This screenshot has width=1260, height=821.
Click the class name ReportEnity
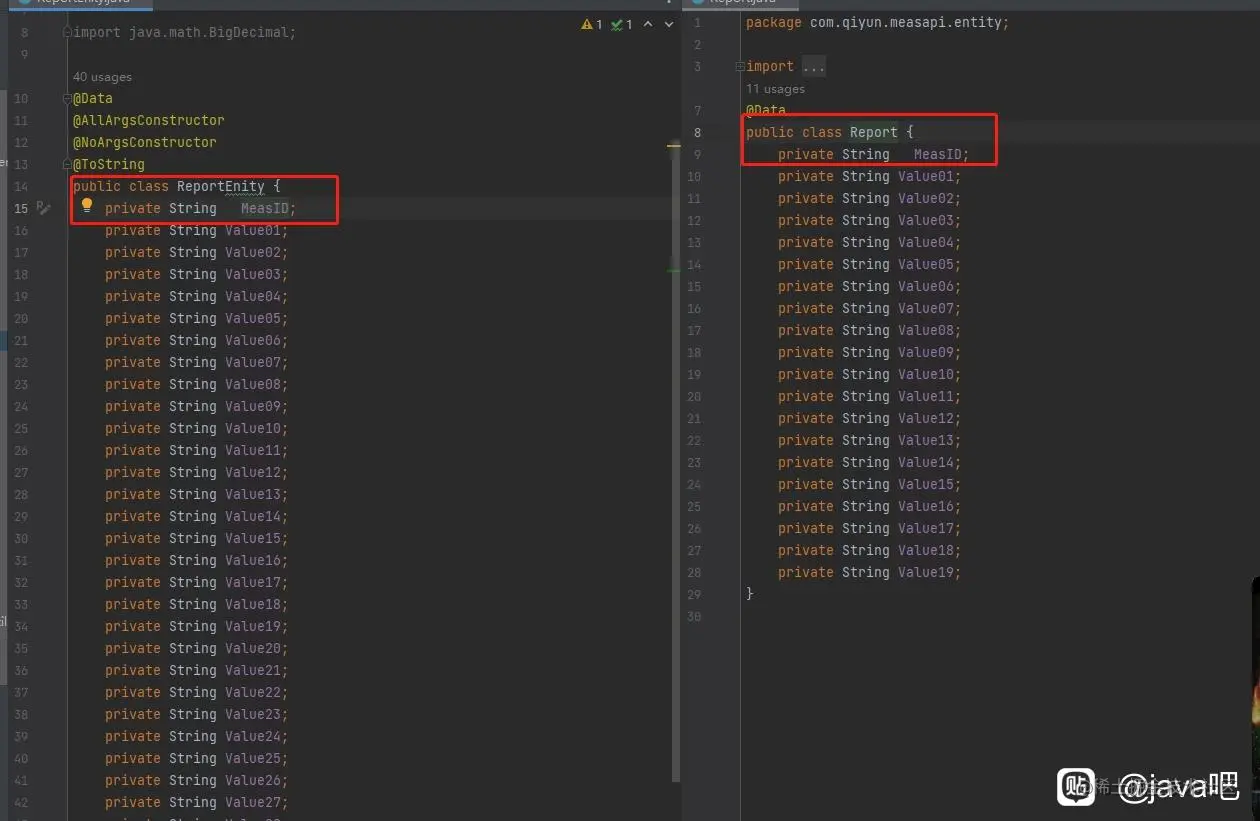point(220,186)
